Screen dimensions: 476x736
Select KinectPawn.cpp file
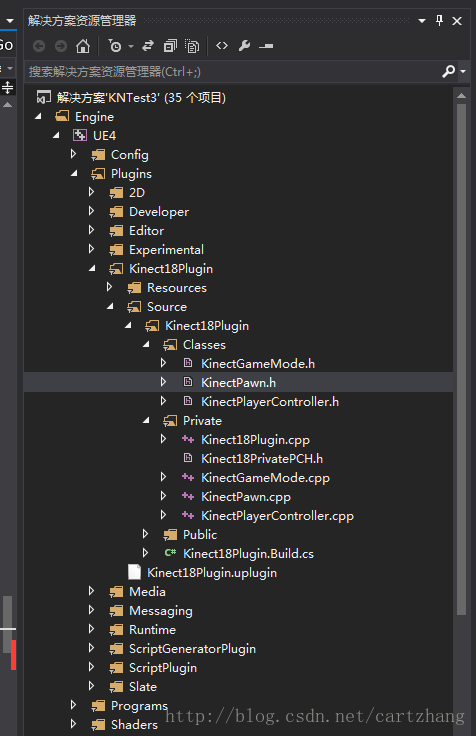[x=246, y=497]
